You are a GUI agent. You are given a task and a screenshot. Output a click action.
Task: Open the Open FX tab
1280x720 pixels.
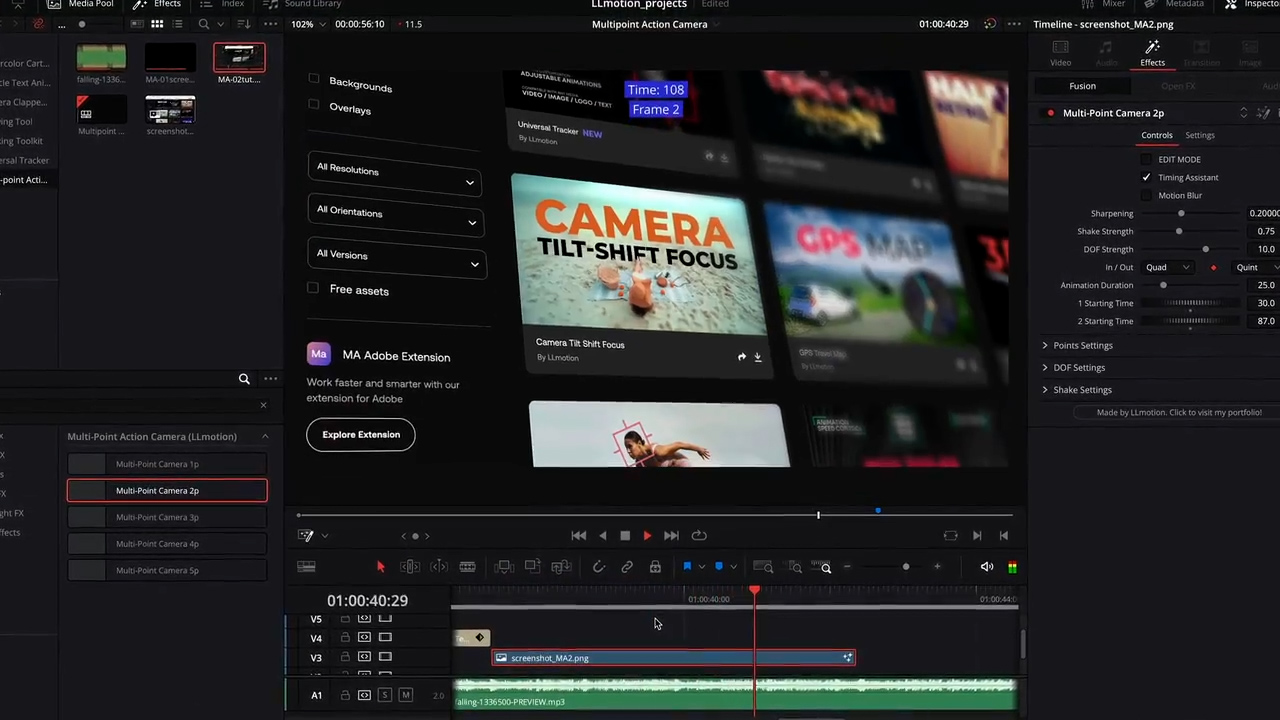click(x=1178, y=86)
